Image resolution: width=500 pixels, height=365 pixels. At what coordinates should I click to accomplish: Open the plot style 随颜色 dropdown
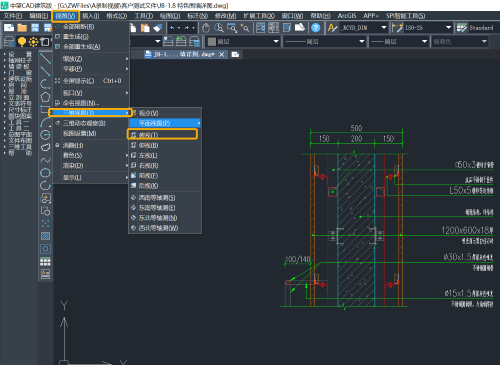pyautogui.click(x=484, y=42)
